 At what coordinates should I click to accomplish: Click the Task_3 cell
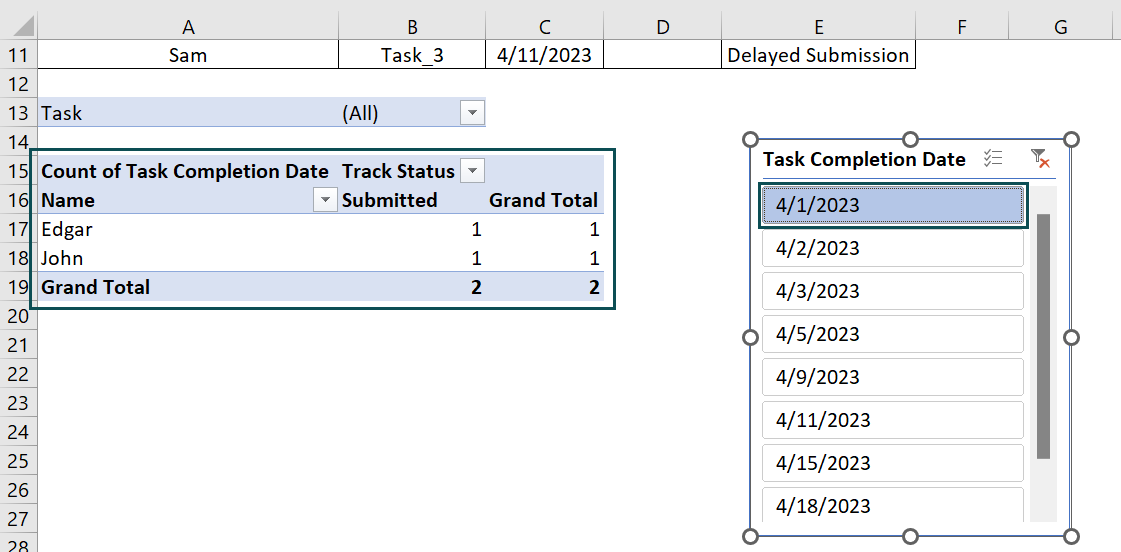tap(412, 55)
